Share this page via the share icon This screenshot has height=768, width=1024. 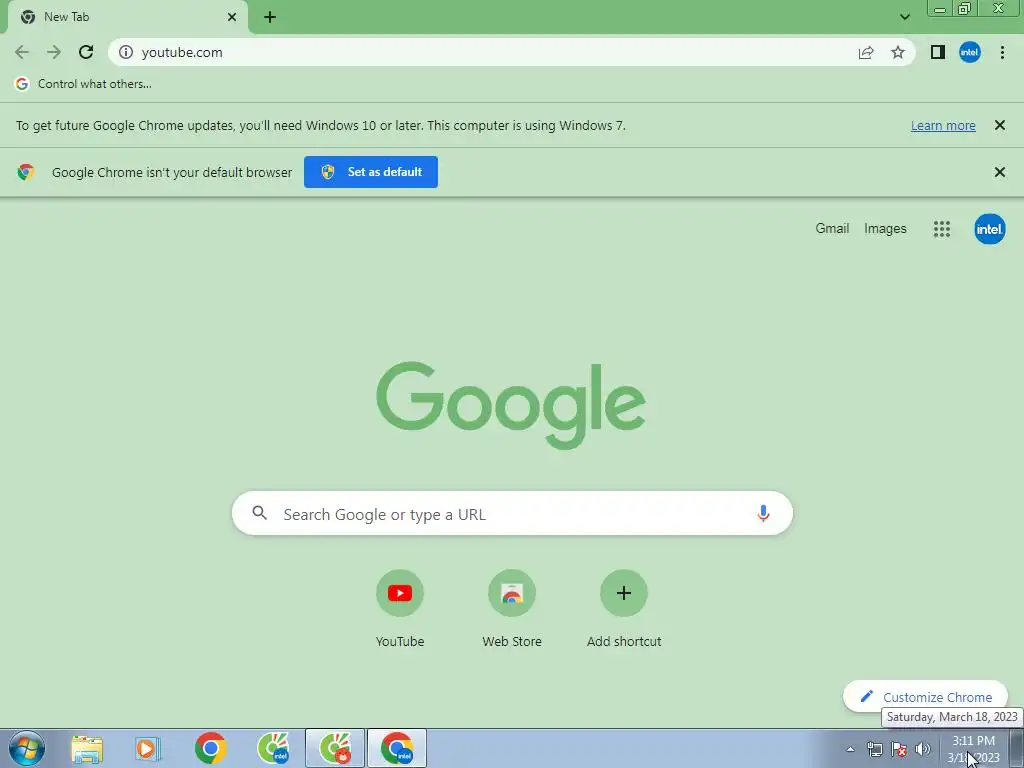(866, 52)
